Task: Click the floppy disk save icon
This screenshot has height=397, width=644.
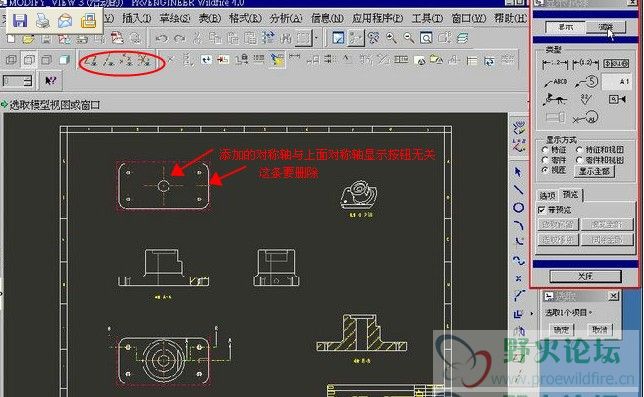Action: 20,21
